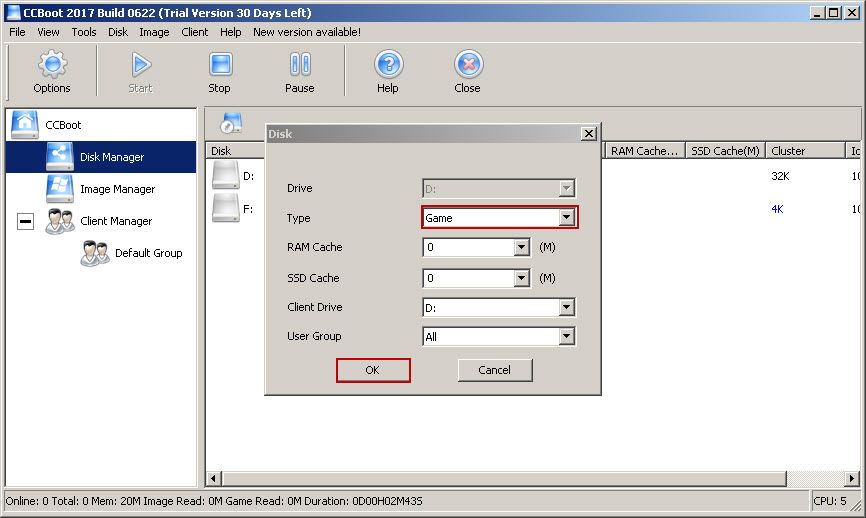
Task: Click the CPU status bar indicator
Action: tap(830, 501)
